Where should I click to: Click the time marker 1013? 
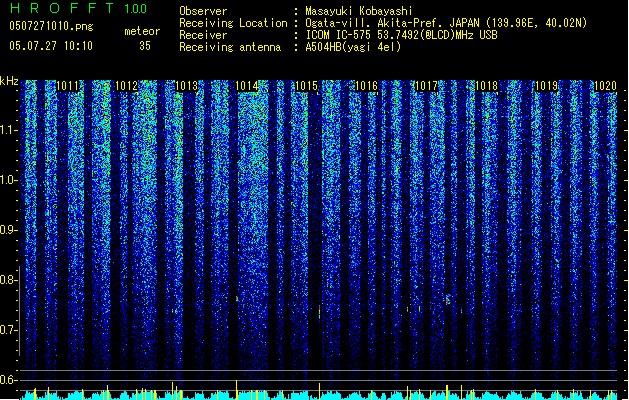coord(187,86)
